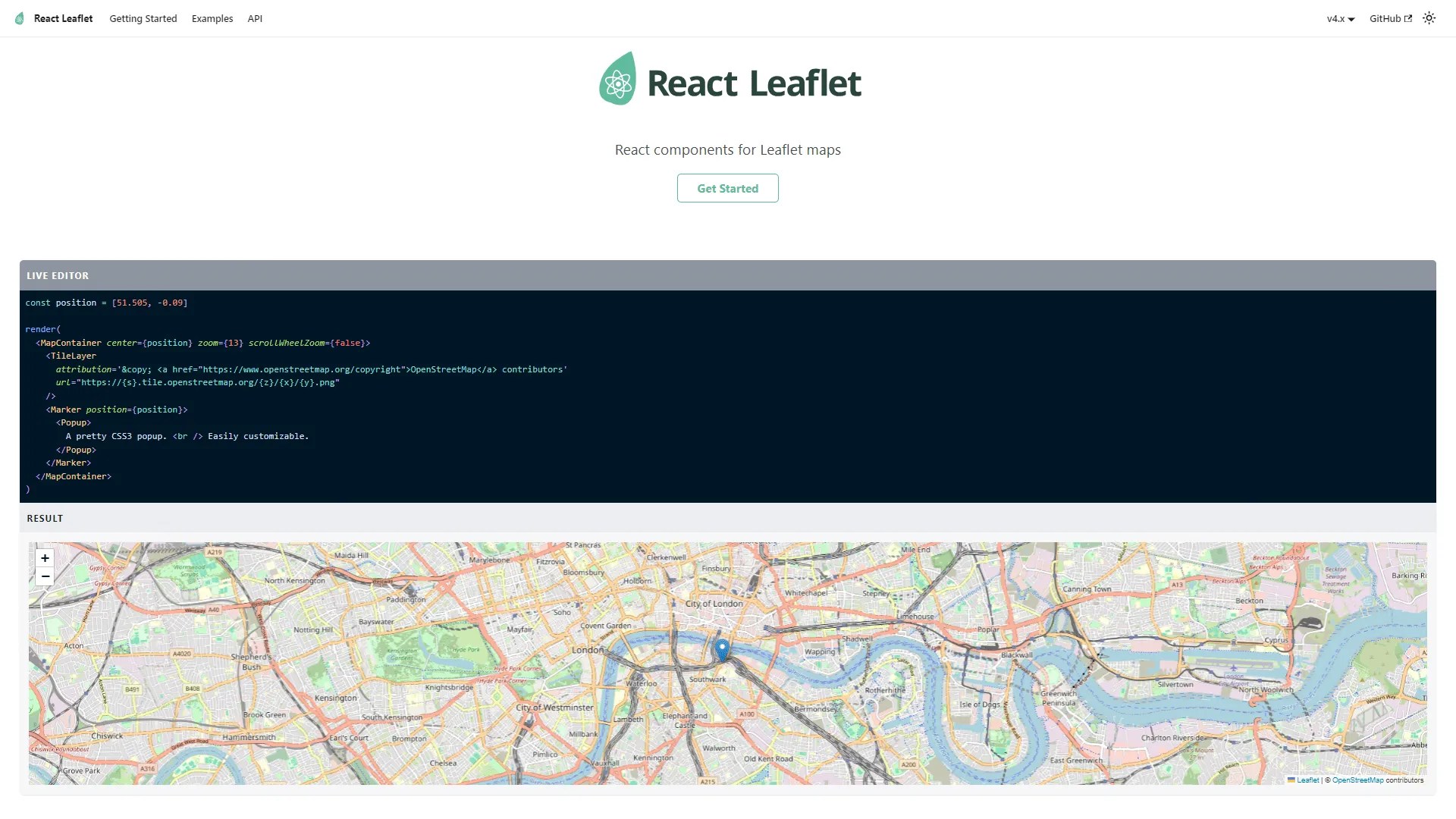Image resolution: width=1456 pixels, height=819 pixels.
Task: Click the 'City of London' map label
Action: pyautogui.click(x=714, y=604)
